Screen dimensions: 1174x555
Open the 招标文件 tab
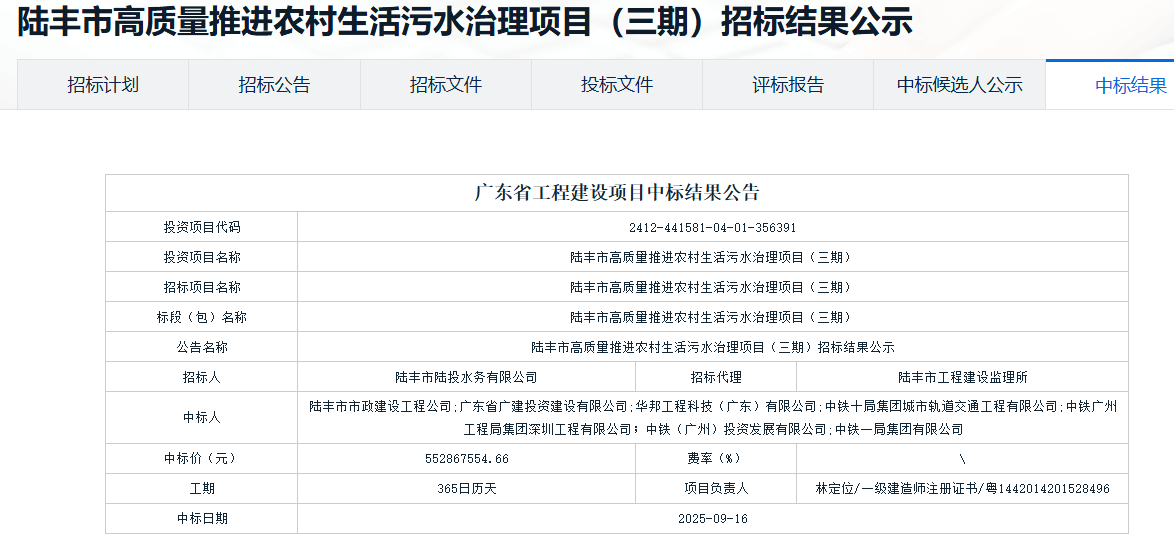pyautogui.click(x=445, y=85)
